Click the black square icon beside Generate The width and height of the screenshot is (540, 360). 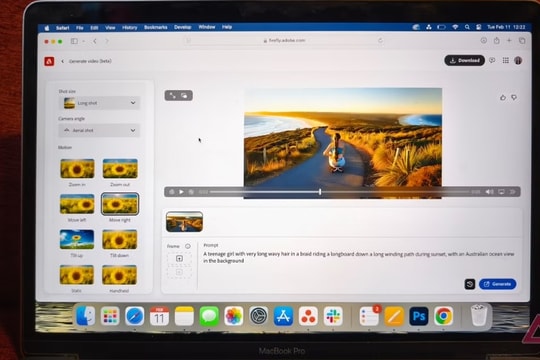click(470, 284)
